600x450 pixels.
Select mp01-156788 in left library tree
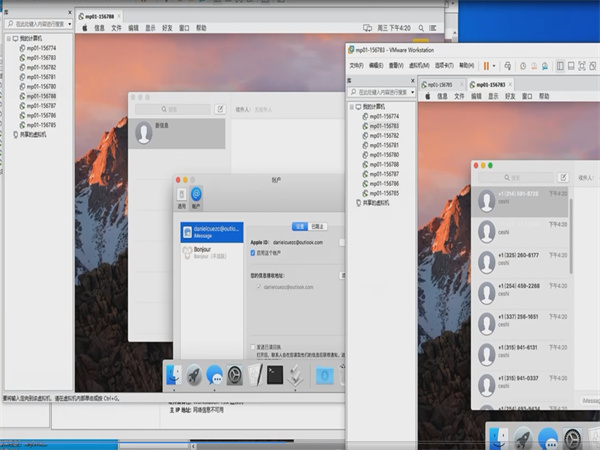41,96
